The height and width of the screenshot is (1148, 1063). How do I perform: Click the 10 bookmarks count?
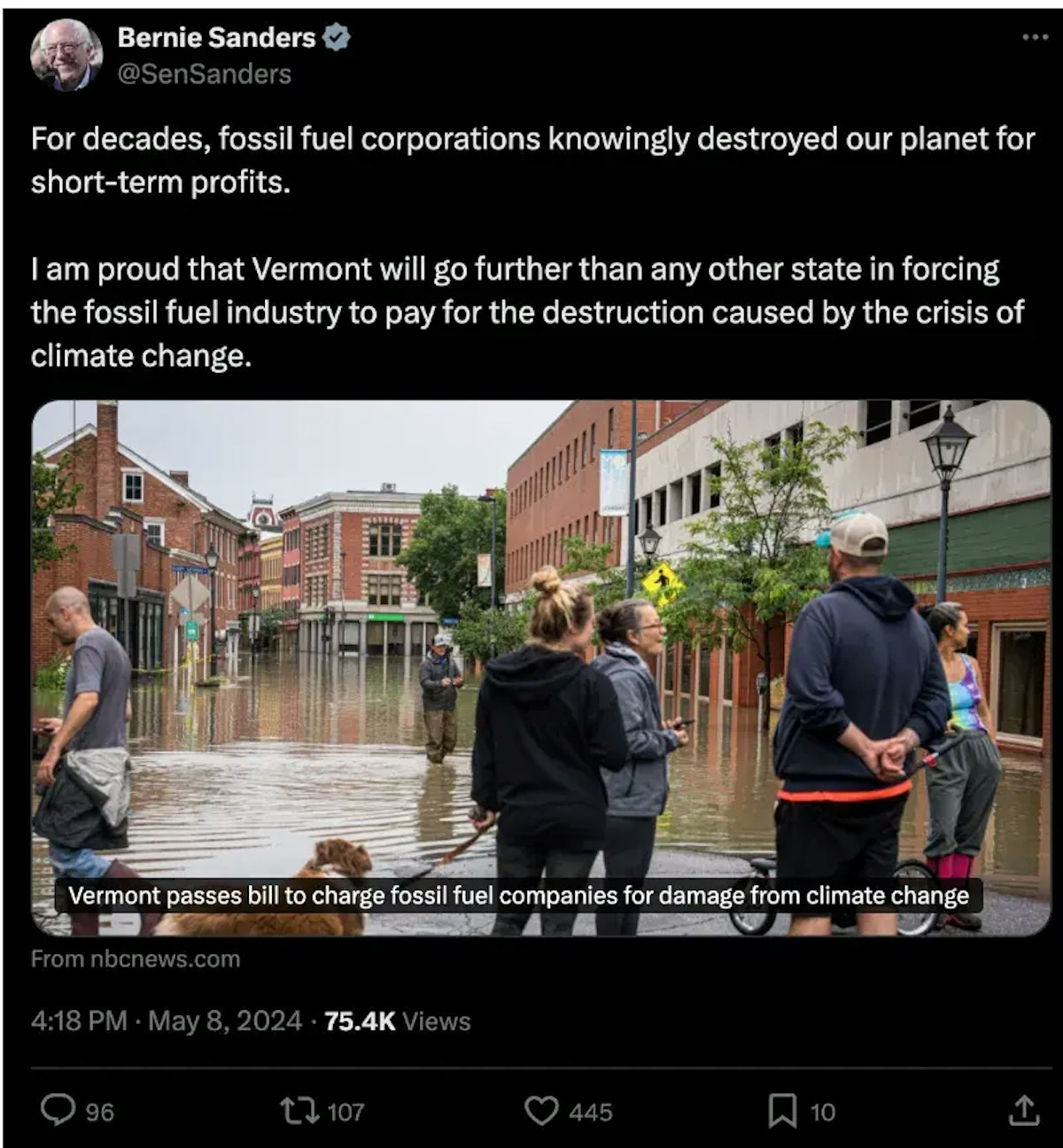(823, 1112)
